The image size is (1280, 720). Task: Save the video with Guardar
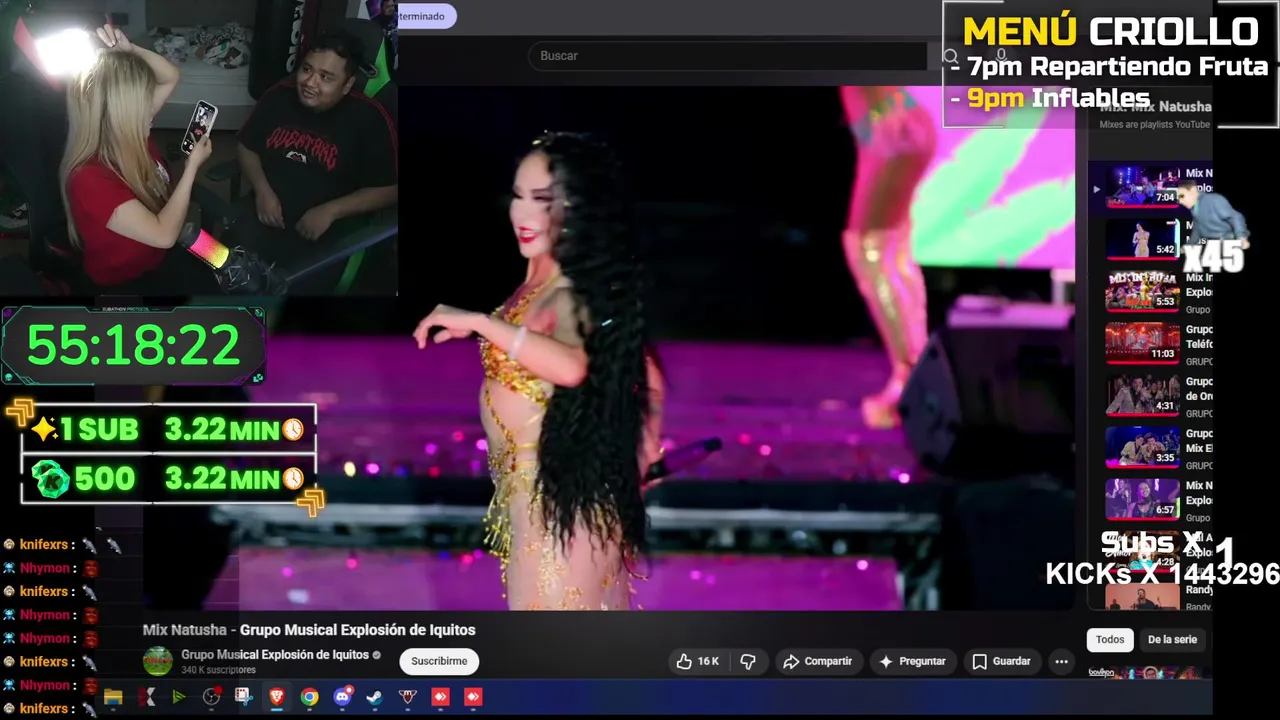pos(1001,661)
